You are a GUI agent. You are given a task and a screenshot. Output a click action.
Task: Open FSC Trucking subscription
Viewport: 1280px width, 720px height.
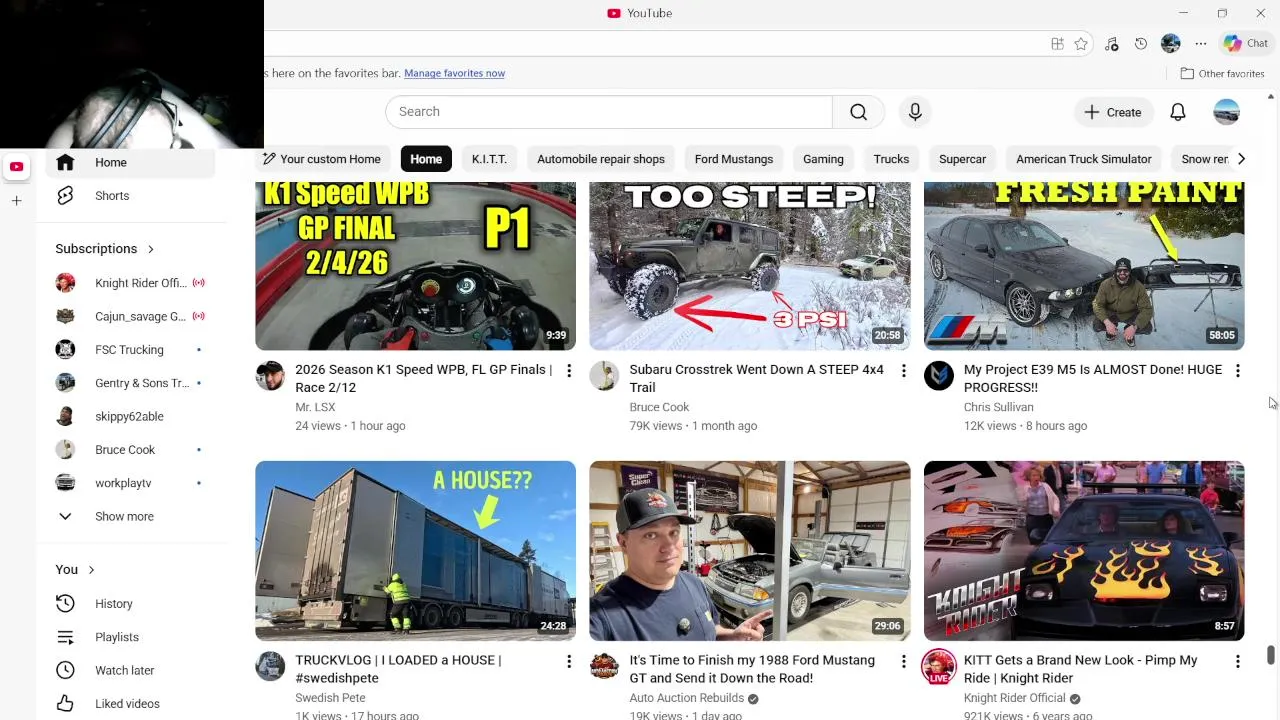pos(130,350)
